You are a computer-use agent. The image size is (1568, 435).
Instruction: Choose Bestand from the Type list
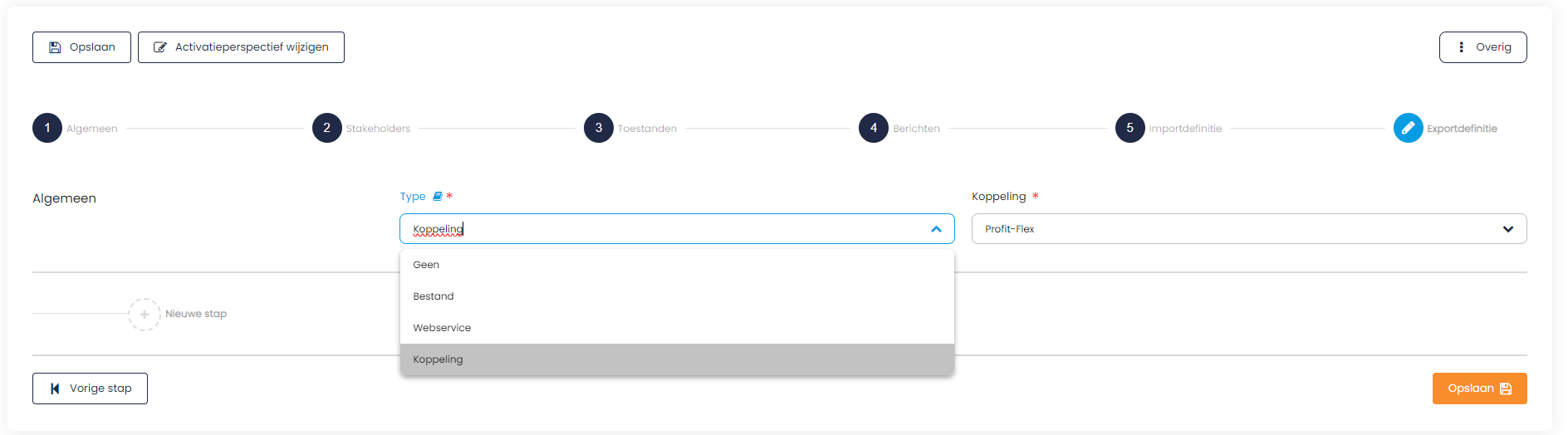coord(677,296)
